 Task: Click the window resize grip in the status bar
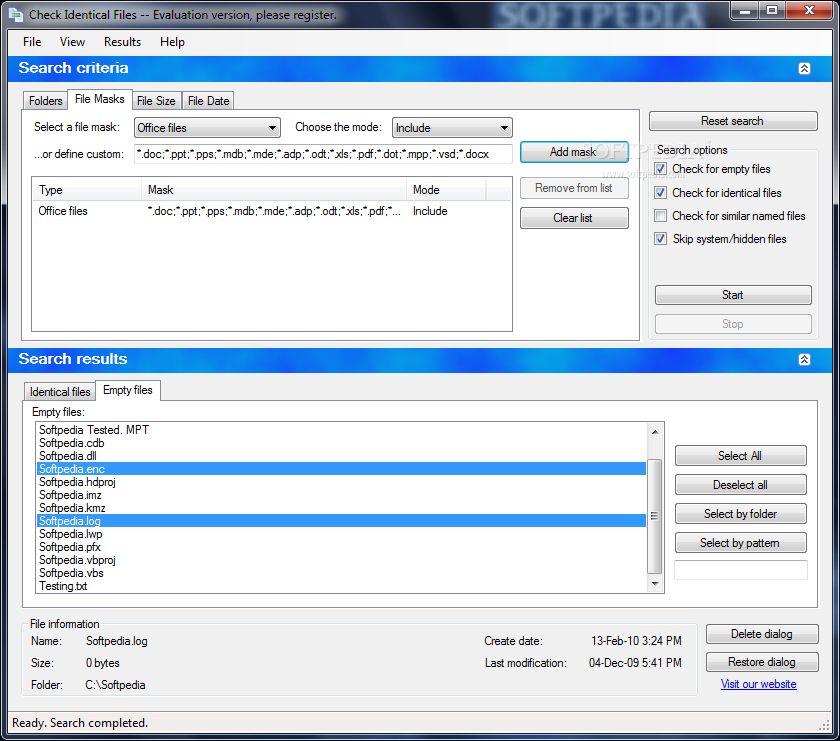click(x=824, y=725)
